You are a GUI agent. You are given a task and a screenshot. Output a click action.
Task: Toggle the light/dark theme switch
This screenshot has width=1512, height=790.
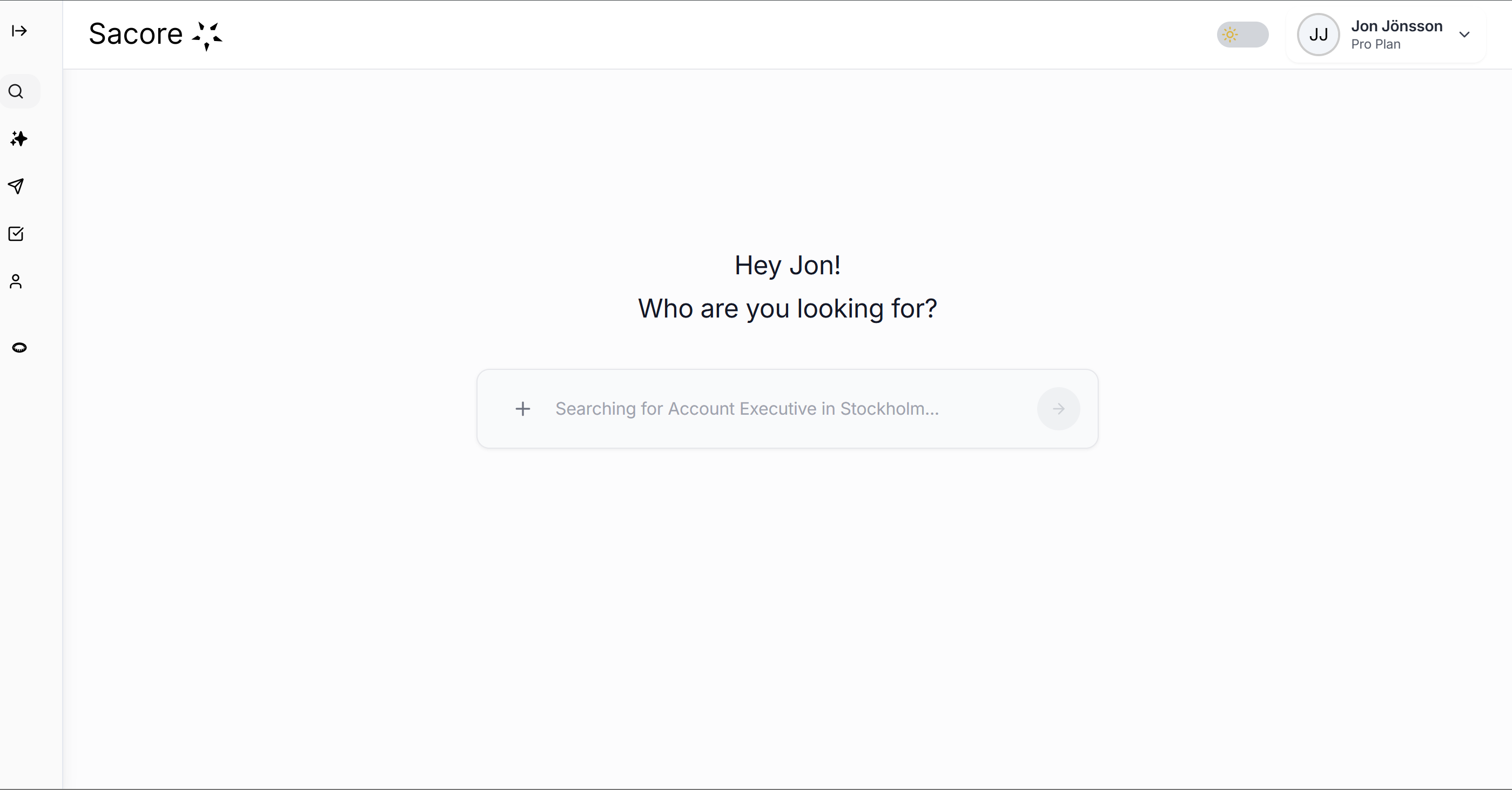coord(1242,35)
